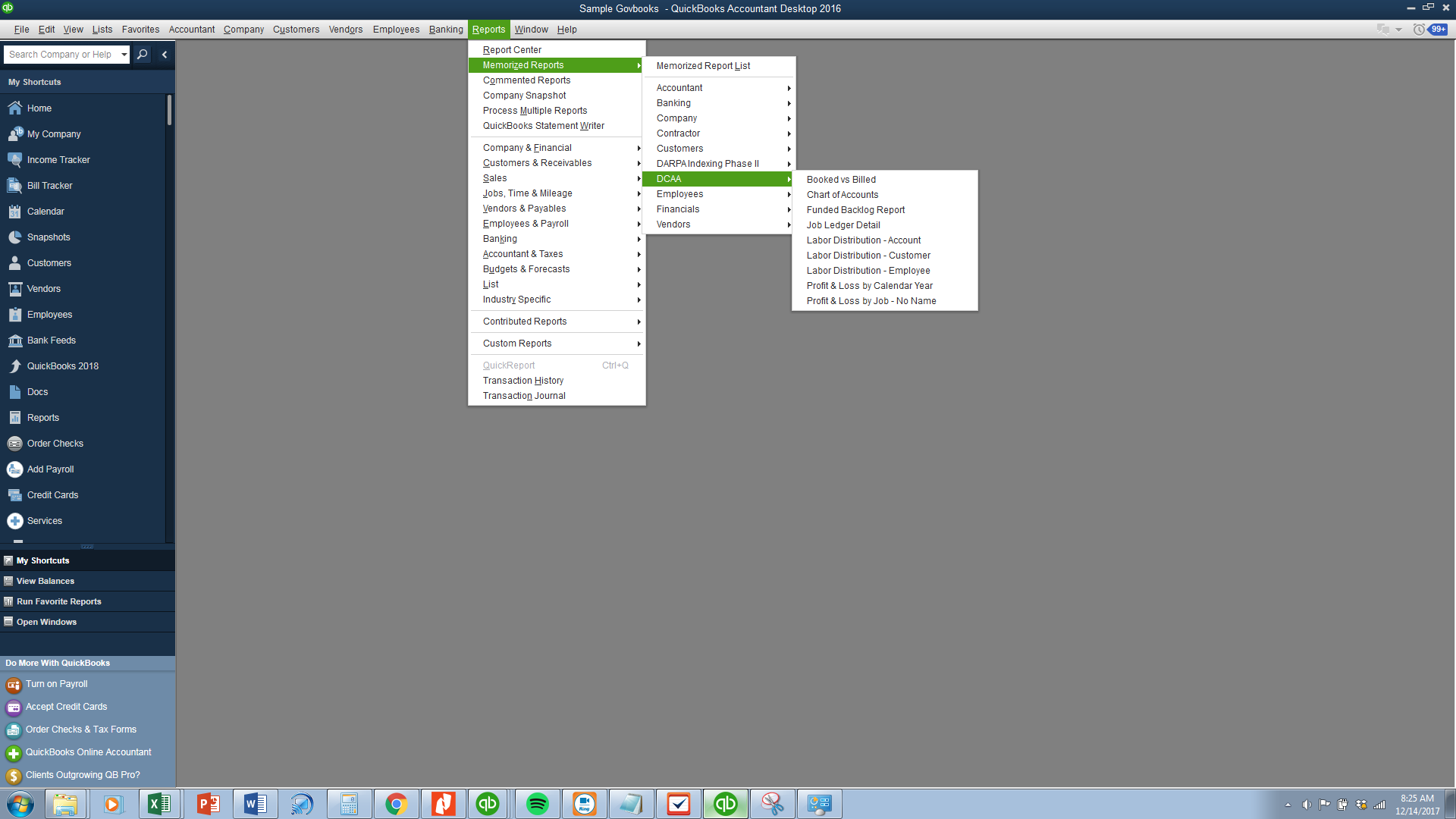The width and height of the screenshot is (1456, 819).
Task: Expand Contributed Reports submenu
Action: 557,322
